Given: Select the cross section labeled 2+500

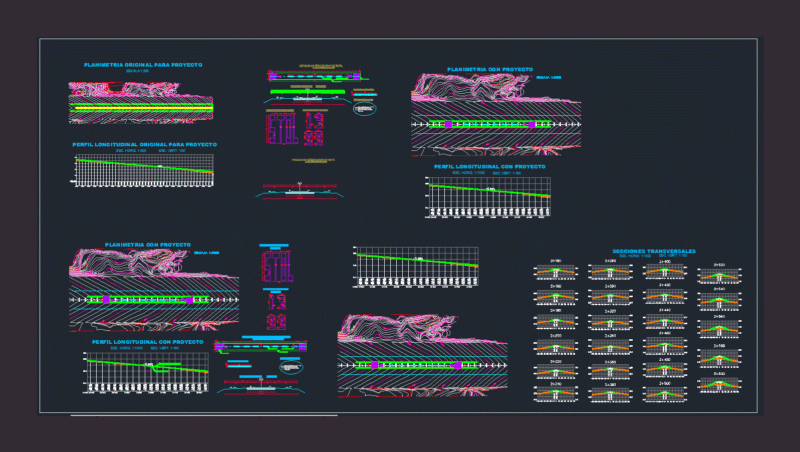Looking at the screenshot, I should pyautogui.click(x=664, y=392).
